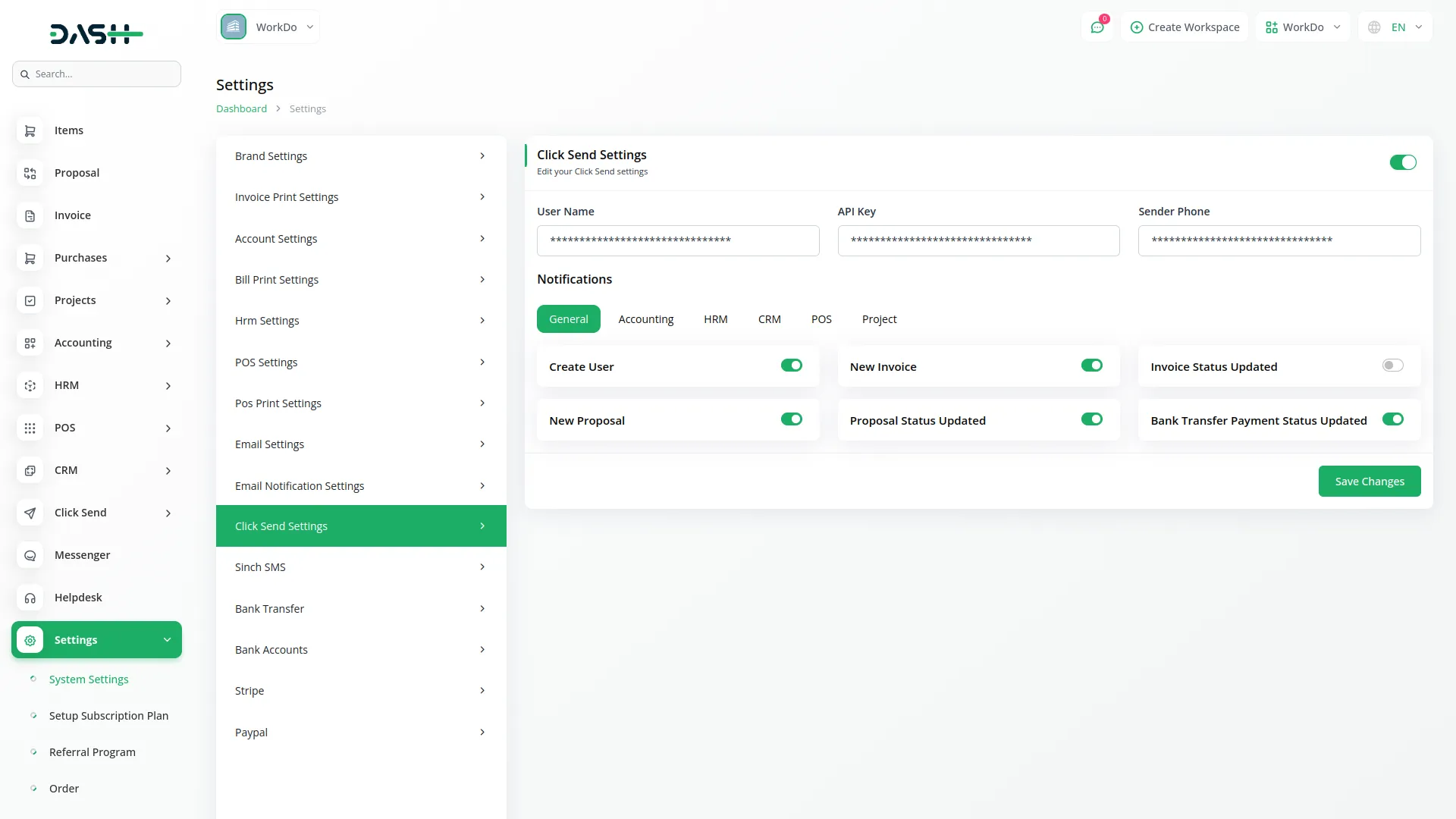
Task: Click the Create Workspace button
Action: tap(1185, 27)
